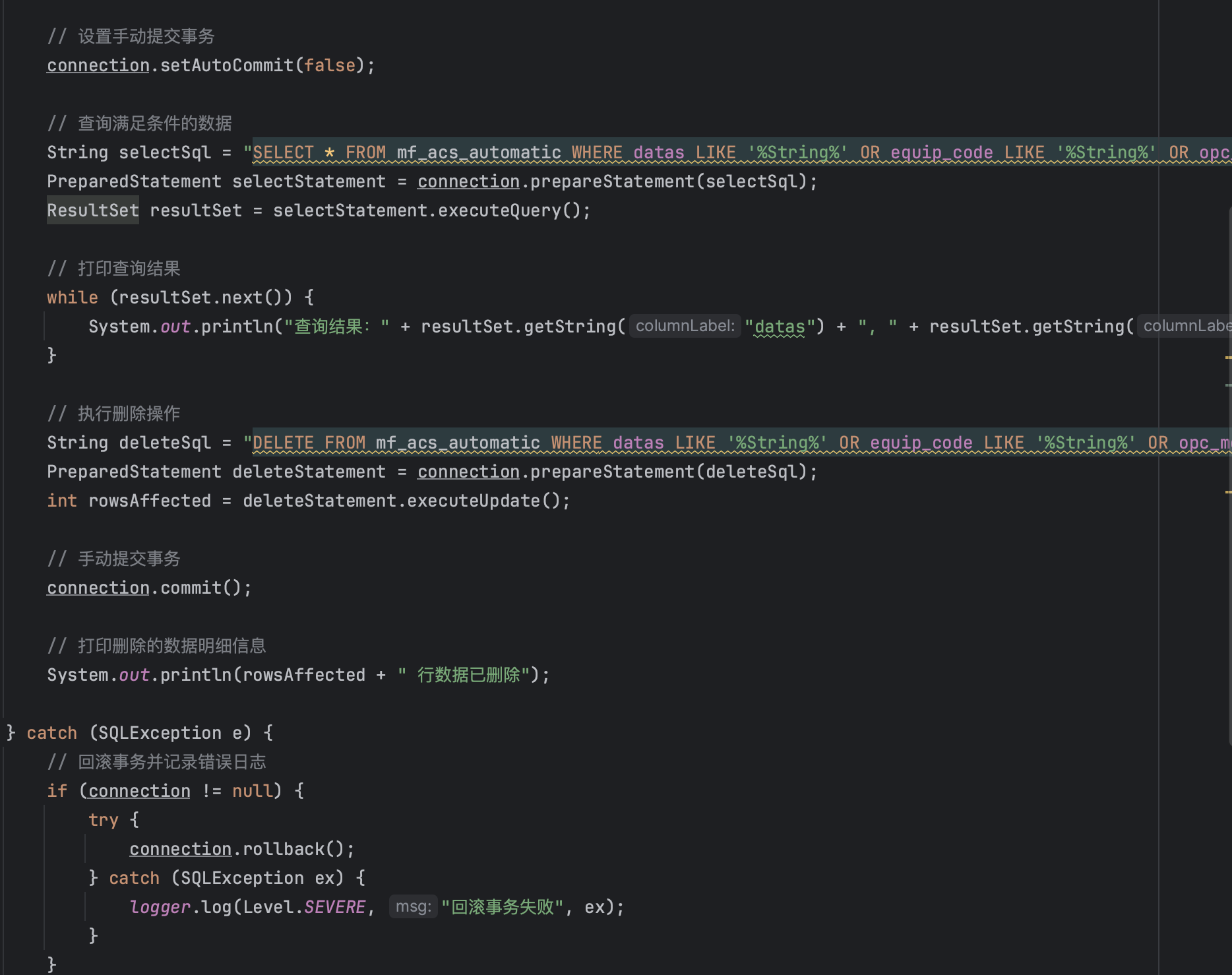This screenshot has width=1232, height=975.
Task: Click prepareStatement(selectSql) call
Action: pyautogui.click(x=669, y=181)
